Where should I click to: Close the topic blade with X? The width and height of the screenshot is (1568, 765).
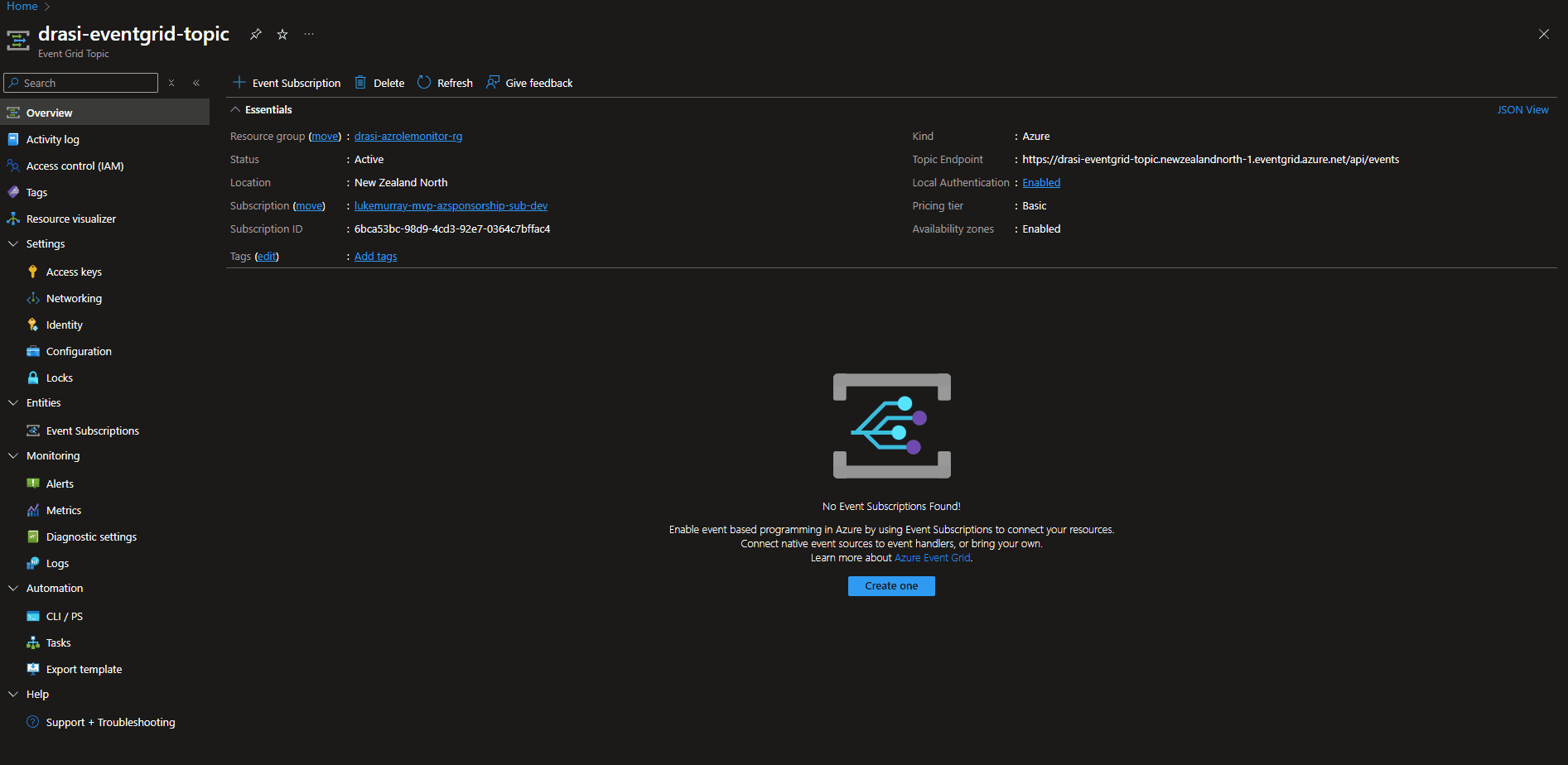1544,34
